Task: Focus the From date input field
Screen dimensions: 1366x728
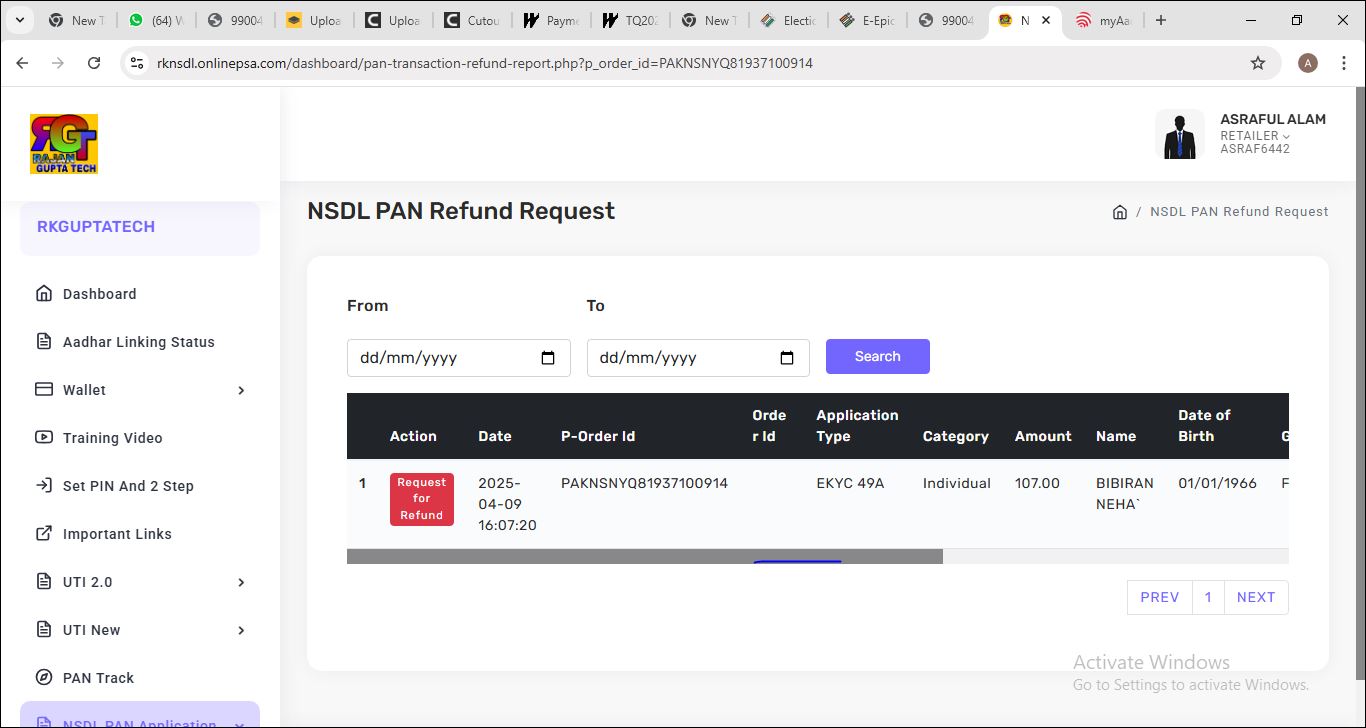Action: (x=440, y=358)
